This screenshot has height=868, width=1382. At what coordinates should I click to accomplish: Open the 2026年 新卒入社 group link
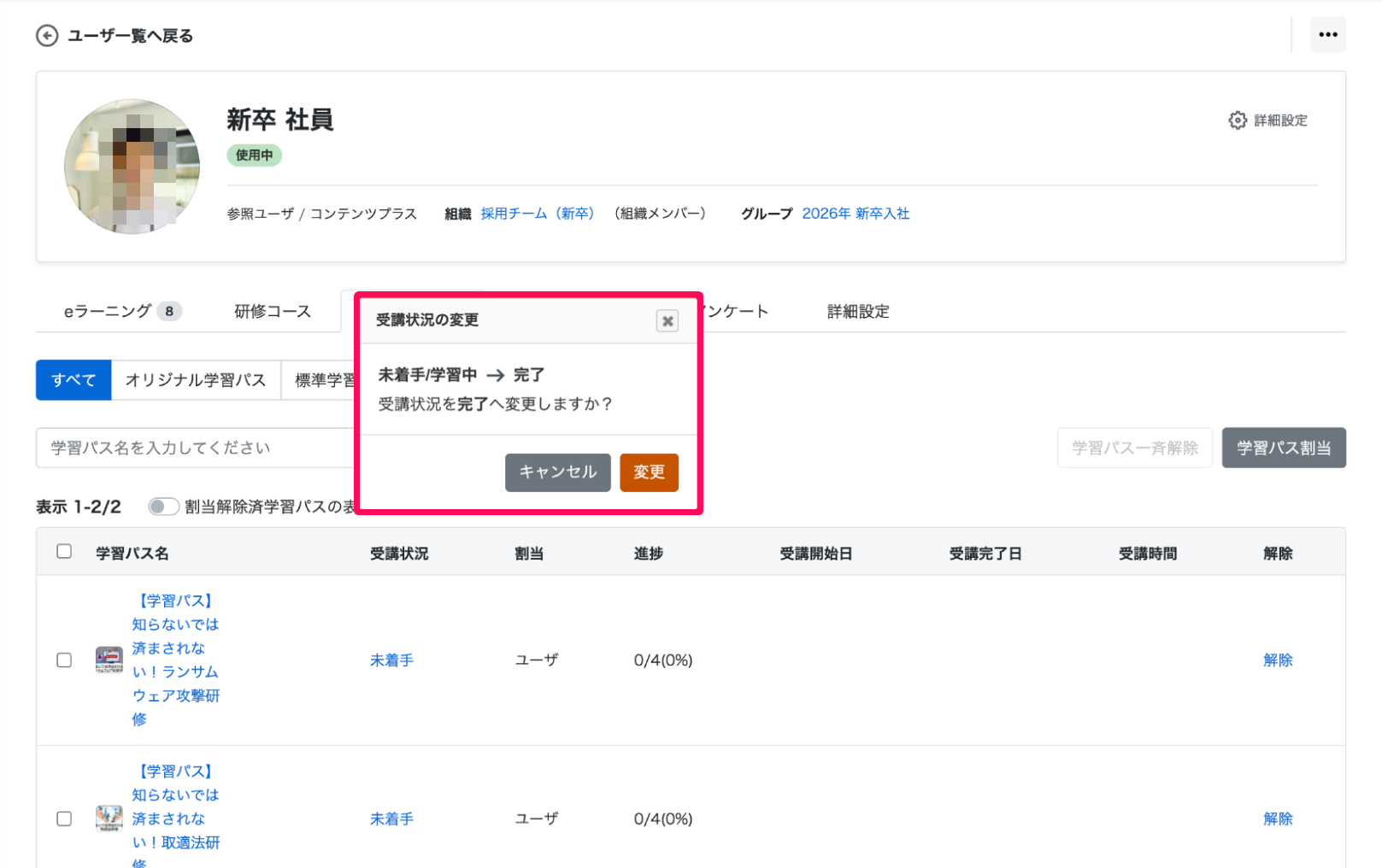tap(856, 214)
